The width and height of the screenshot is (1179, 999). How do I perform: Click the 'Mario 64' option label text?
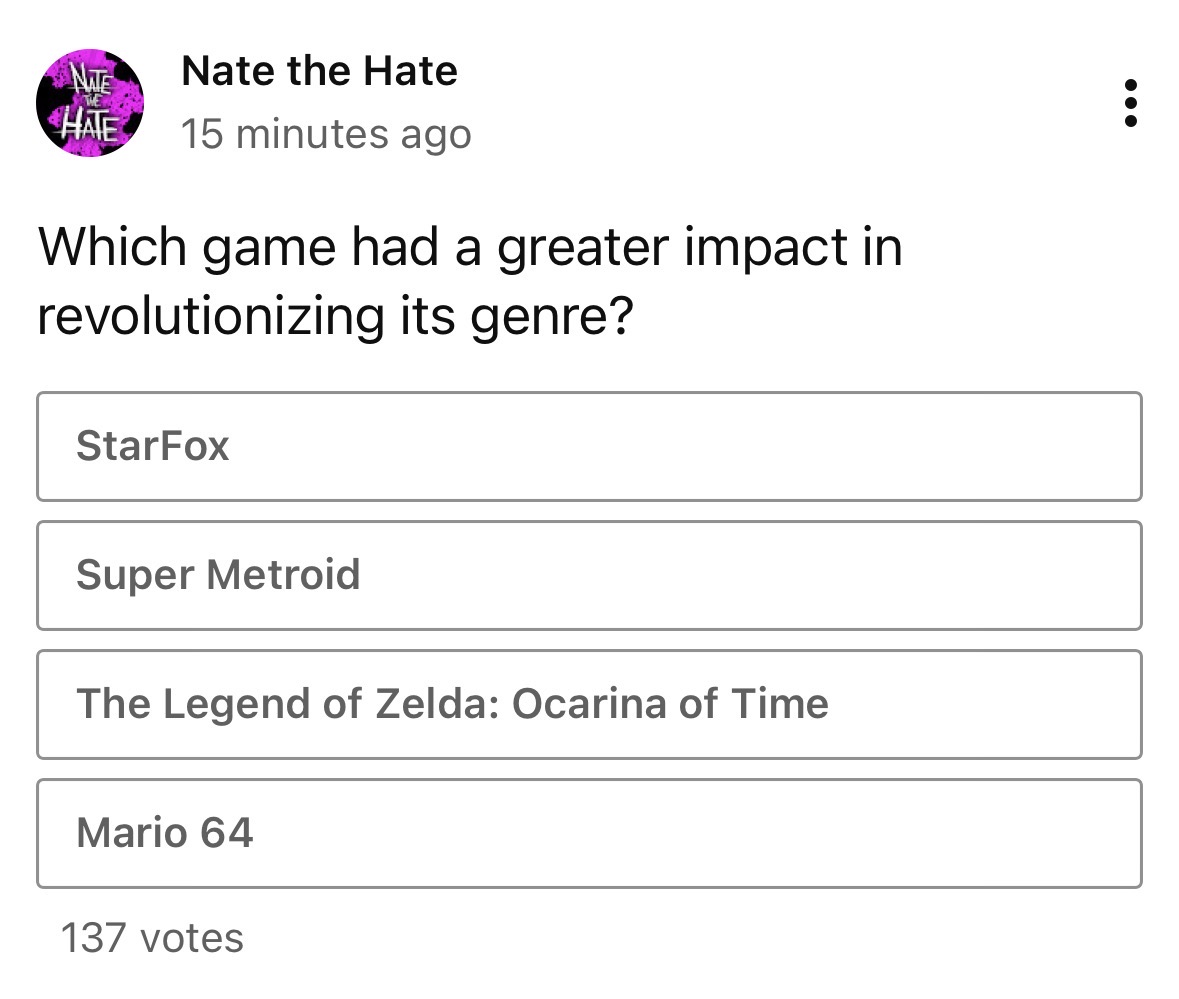pos(165,833)
